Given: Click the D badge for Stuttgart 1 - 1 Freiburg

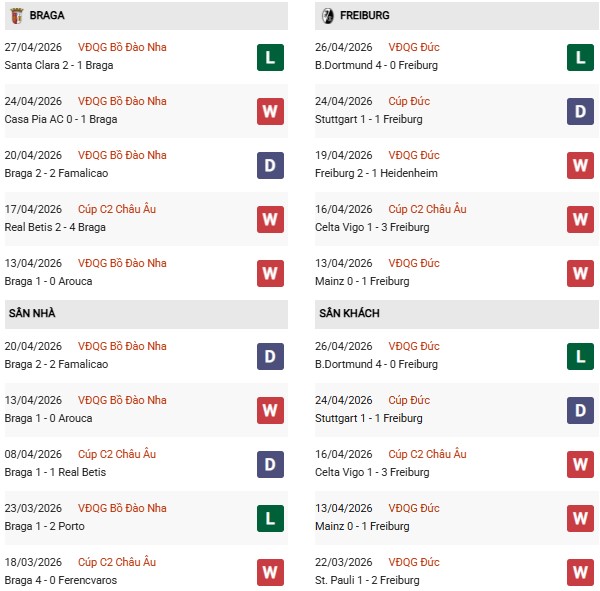Looking at the screenshot, I should click(580, 111).
